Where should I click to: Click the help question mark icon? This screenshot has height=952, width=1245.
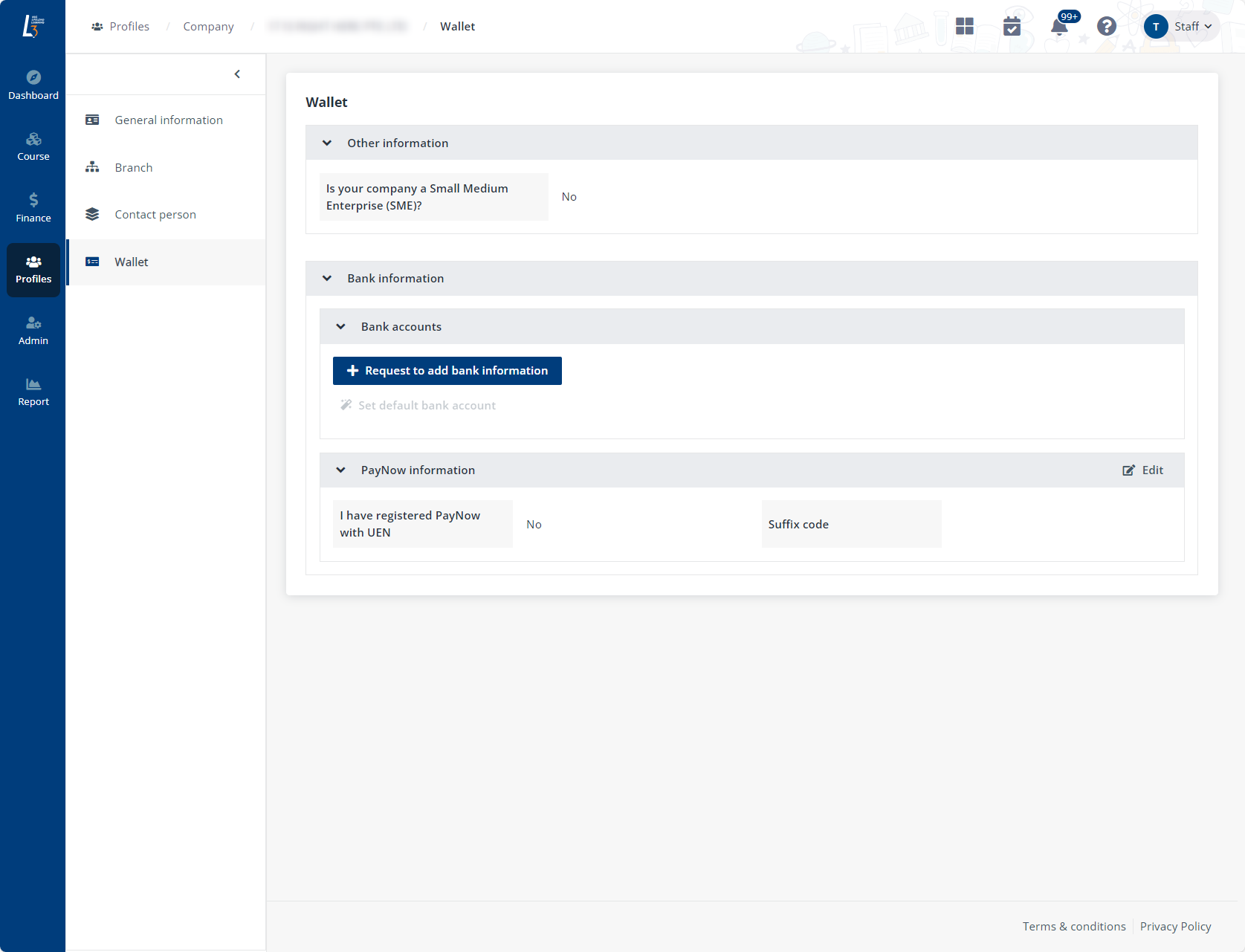1107,27
